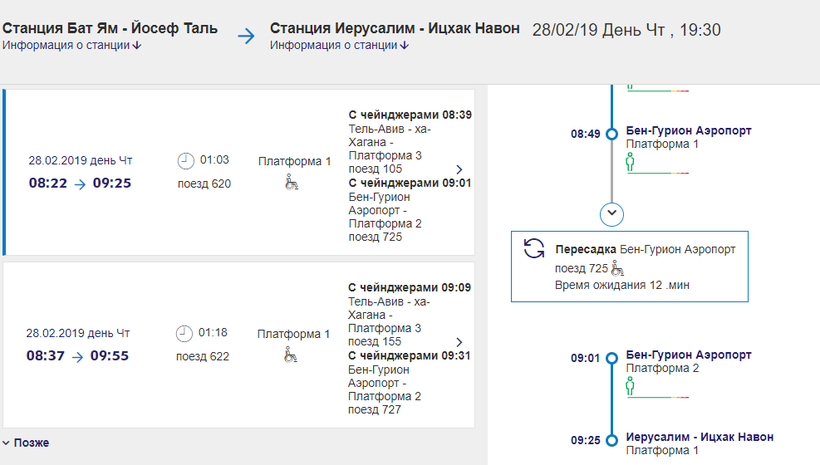Screen dimensions: 820x465
Task: Expand hidden stops with the circle chevron
Action: click(612, 213)
